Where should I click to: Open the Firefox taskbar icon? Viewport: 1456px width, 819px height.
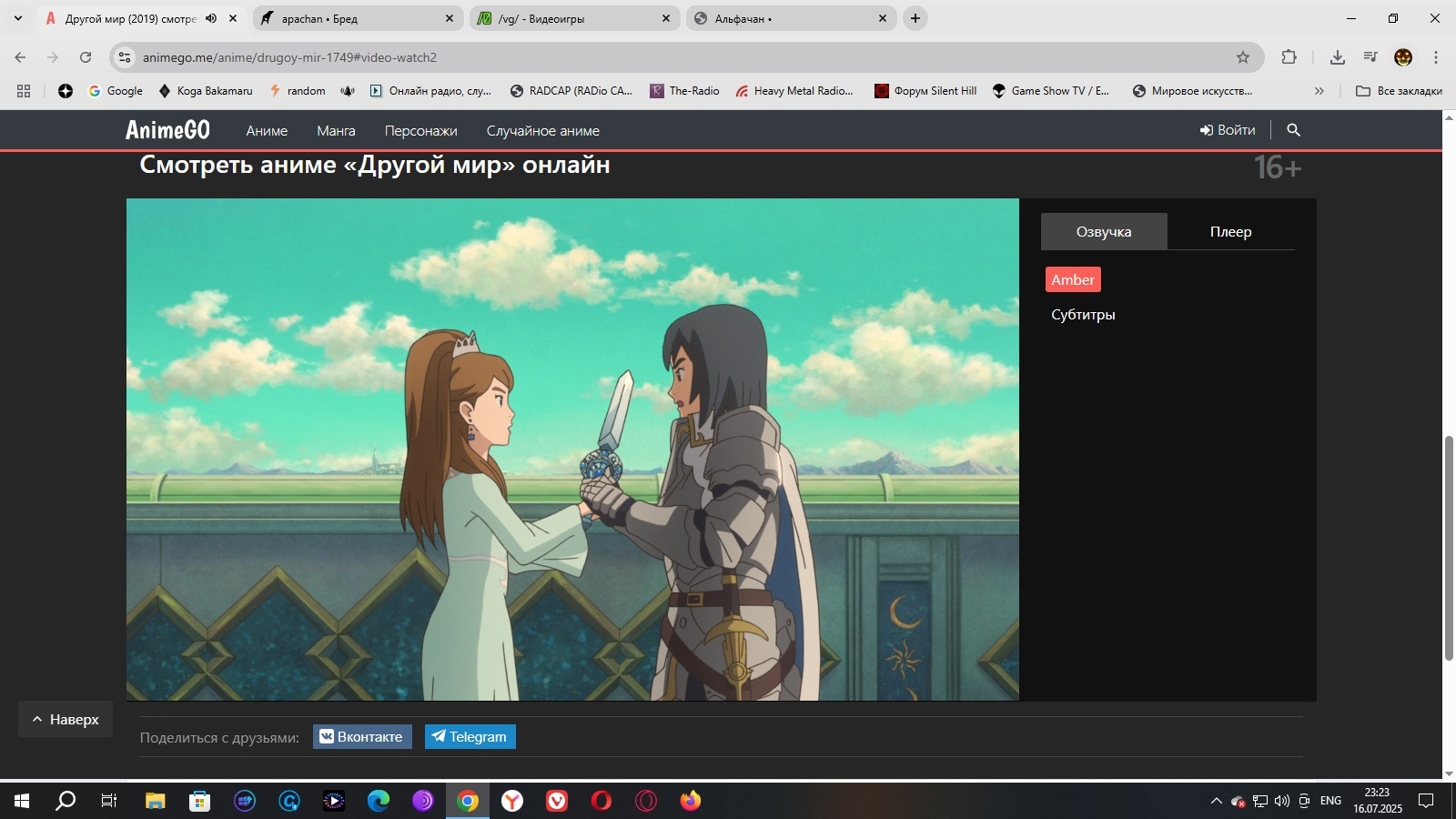pos(691,801)
